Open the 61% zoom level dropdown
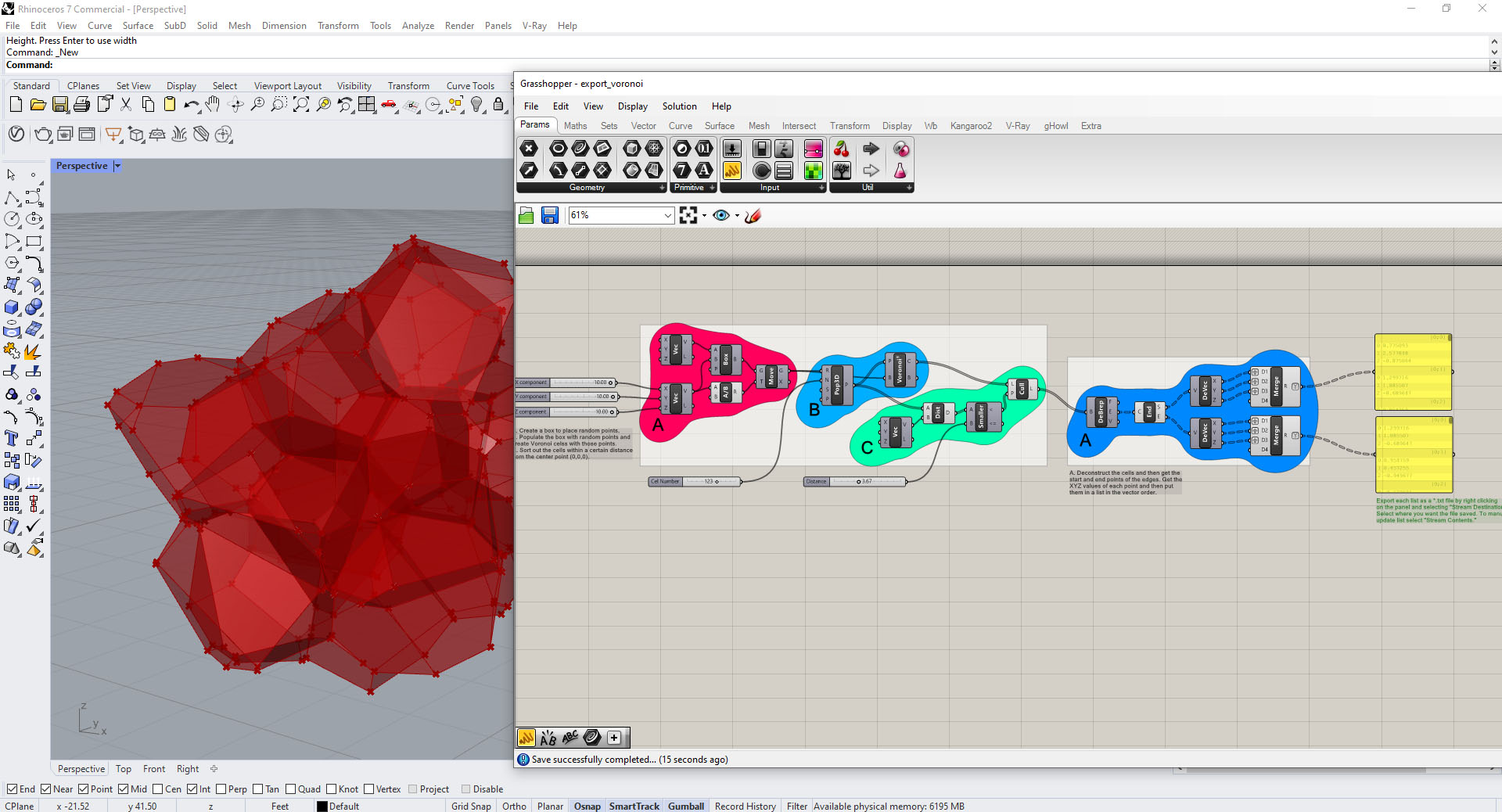Viewport: 1502px width, 812px height. click(667, 215)
